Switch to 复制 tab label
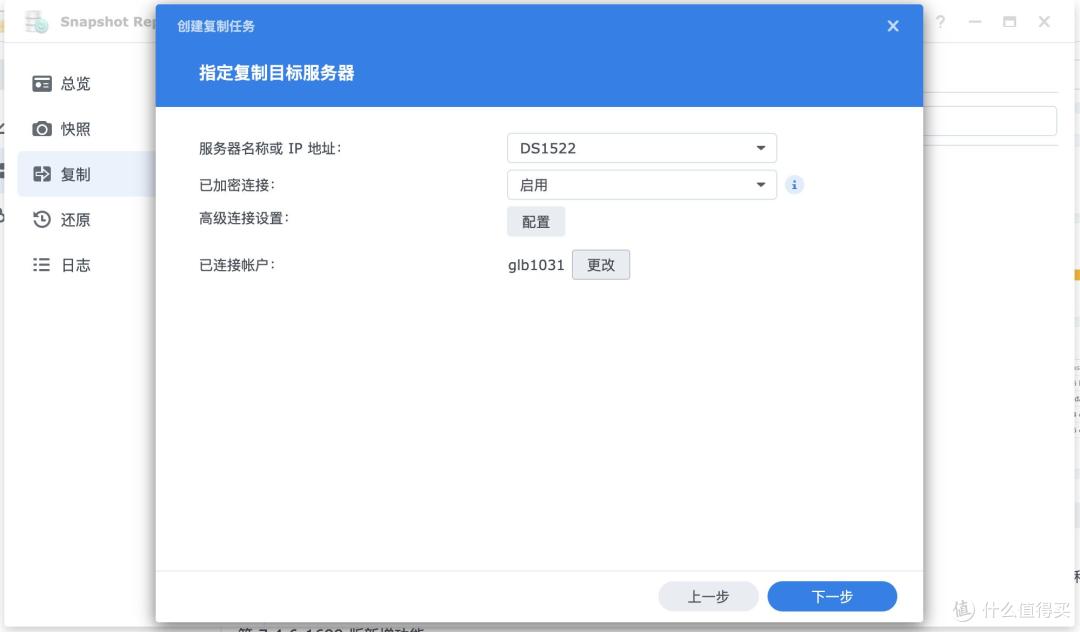The image size is (1080, 632). pyautogui.click(x=76, y=175)
